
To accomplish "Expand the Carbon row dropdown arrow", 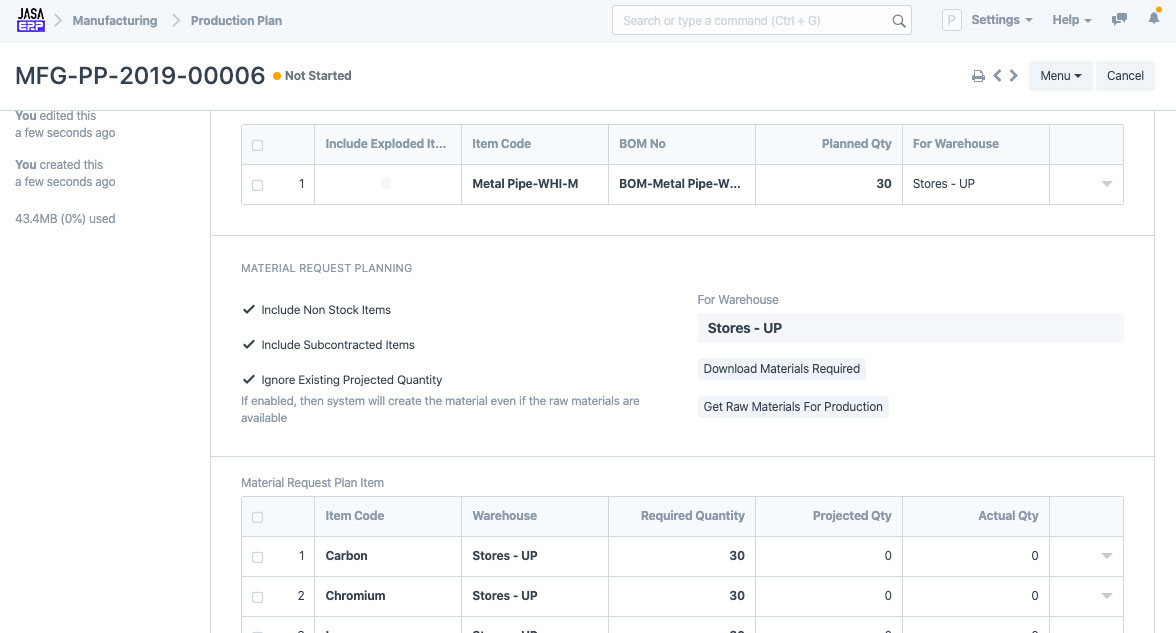I will [1106, 556].
